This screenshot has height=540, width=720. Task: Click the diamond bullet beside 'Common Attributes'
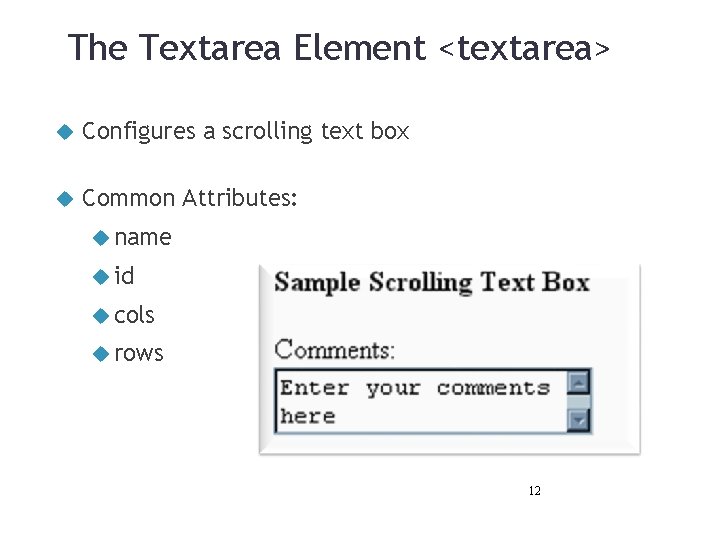point(65,199)
